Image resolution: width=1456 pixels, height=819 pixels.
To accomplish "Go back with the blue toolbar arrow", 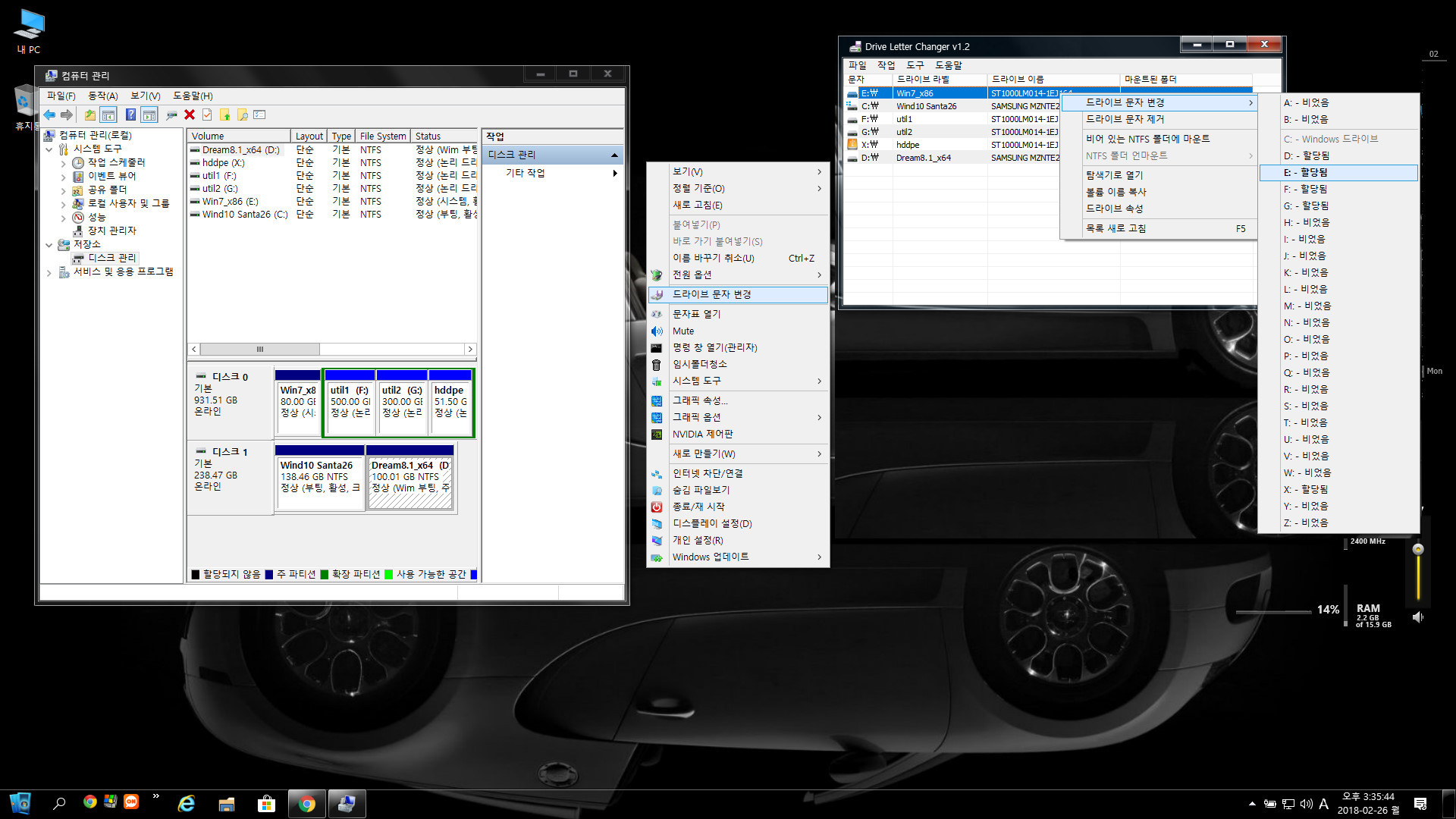I will tap(49, 115).
